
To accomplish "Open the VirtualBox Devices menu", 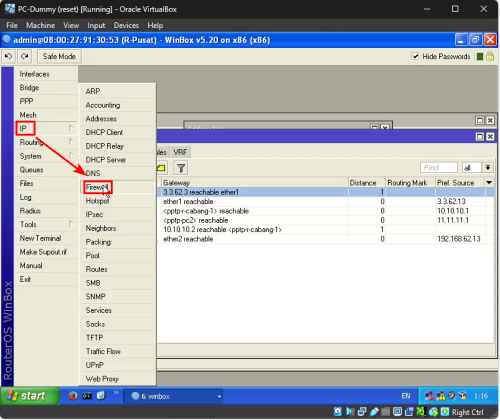I will pos(126,25).
